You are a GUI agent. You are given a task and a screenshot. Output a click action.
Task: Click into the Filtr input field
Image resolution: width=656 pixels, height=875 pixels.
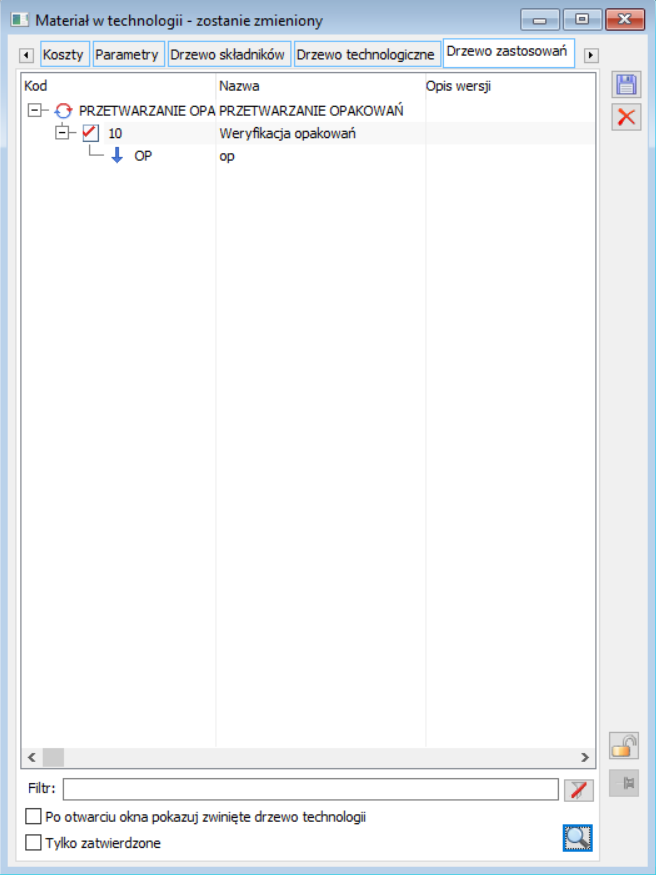pyautogui.click(x=311, y=789)
